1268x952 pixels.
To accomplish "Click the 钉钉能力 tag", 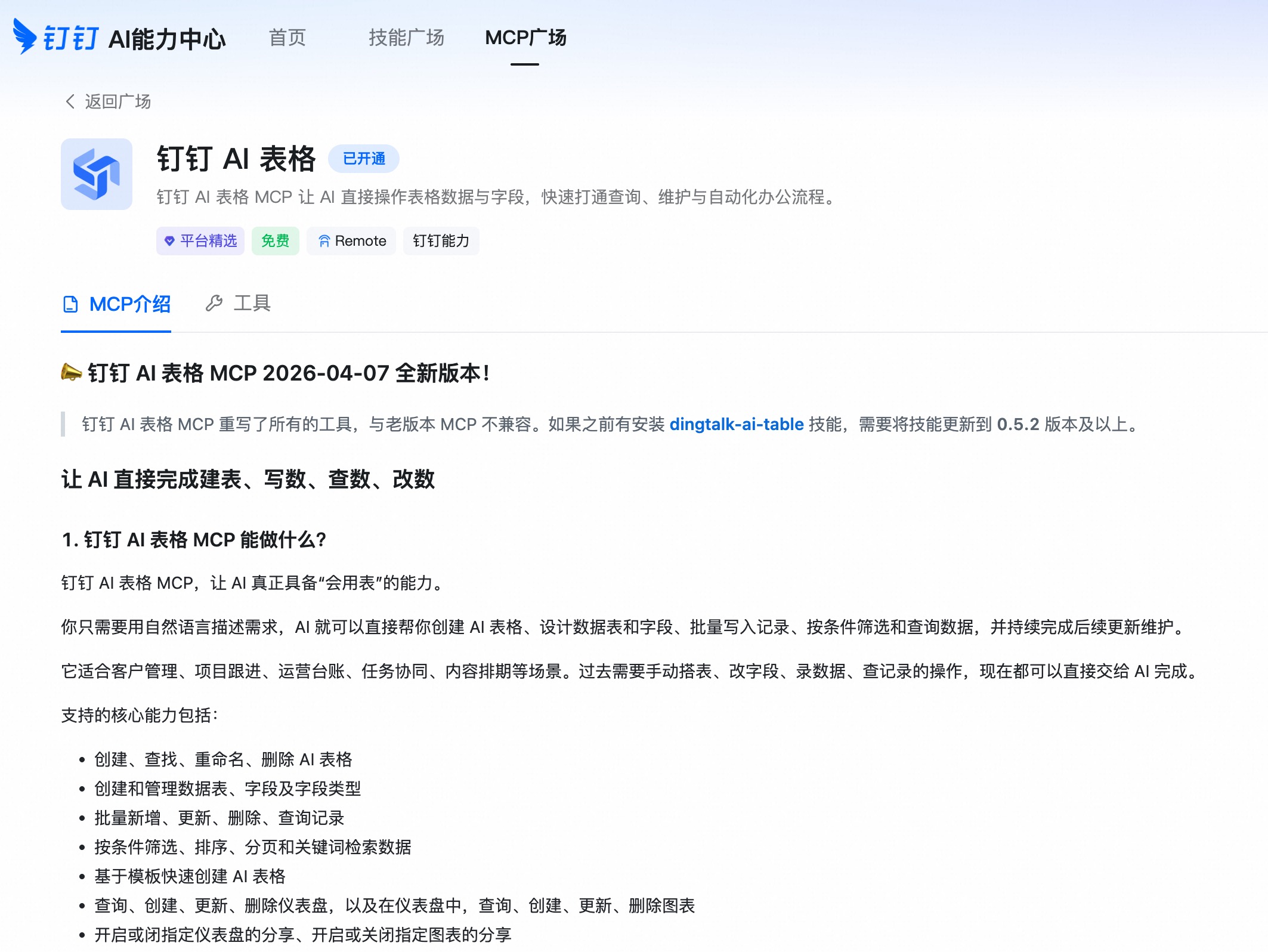I will point(441,241).
